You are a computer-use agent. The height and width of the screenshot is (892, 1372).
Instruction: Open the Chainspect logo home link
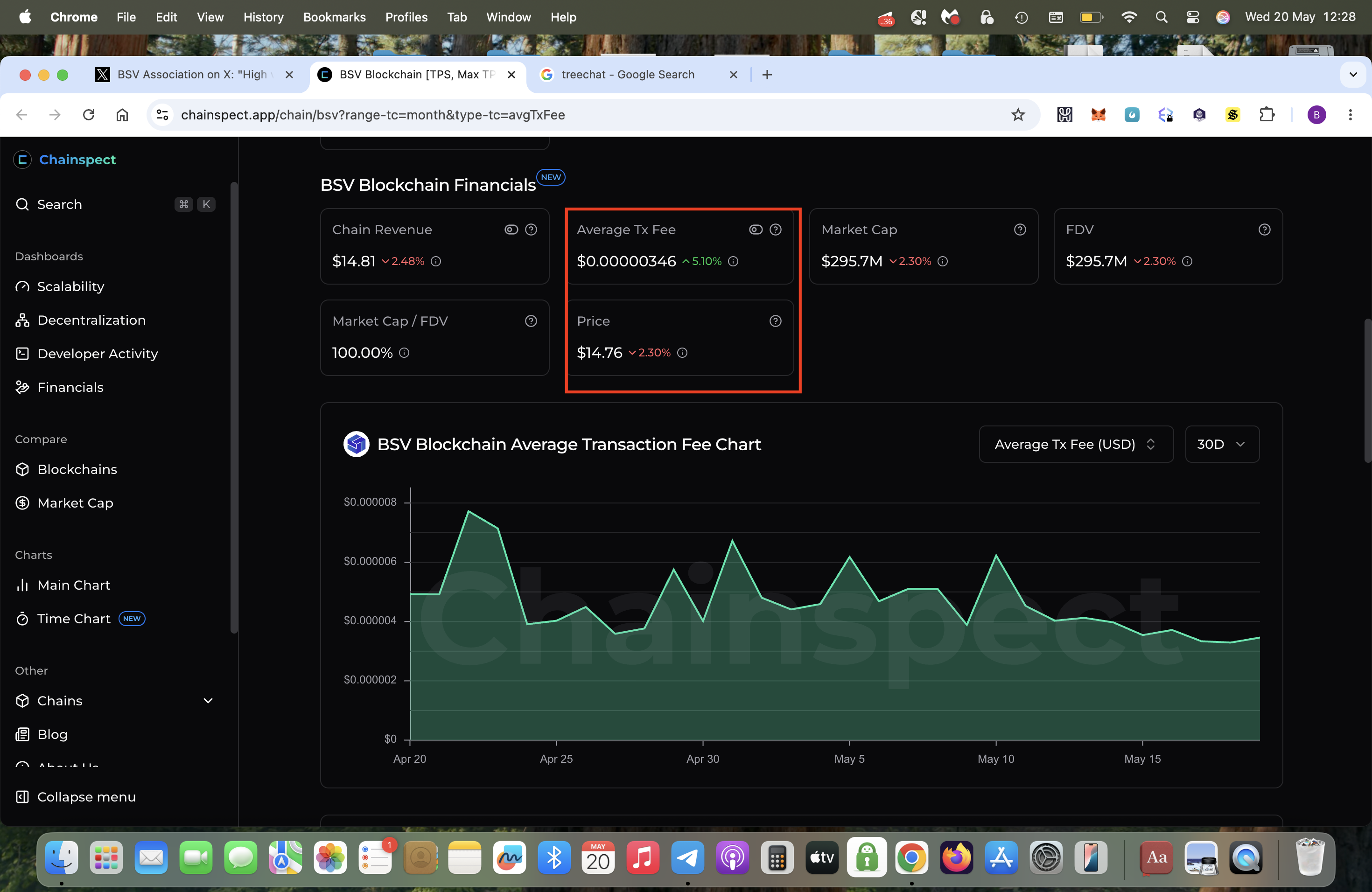tap(65, 160)
